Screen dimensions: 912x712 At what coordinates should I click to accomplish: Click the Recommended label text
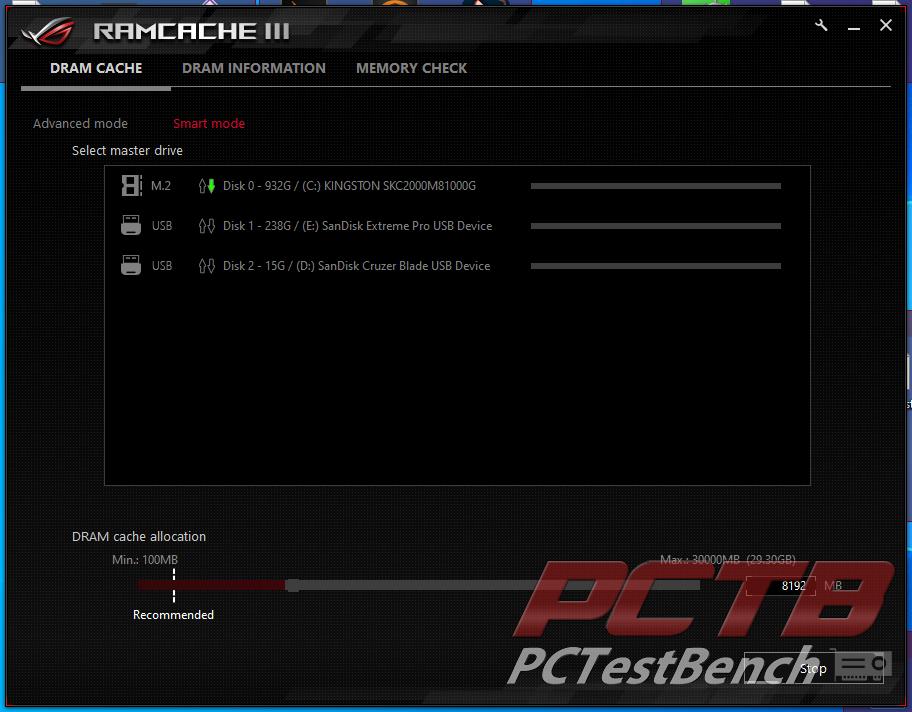173,615
